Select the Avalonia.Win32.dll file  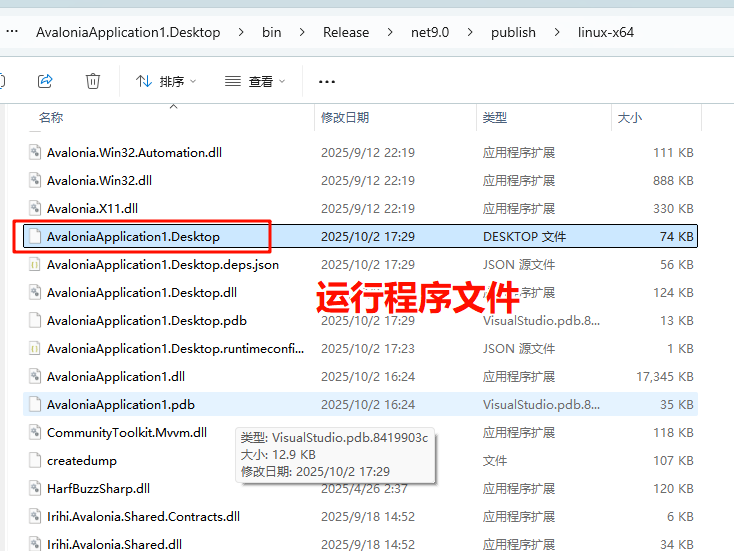pyautogui.click(x=360, y=181)
